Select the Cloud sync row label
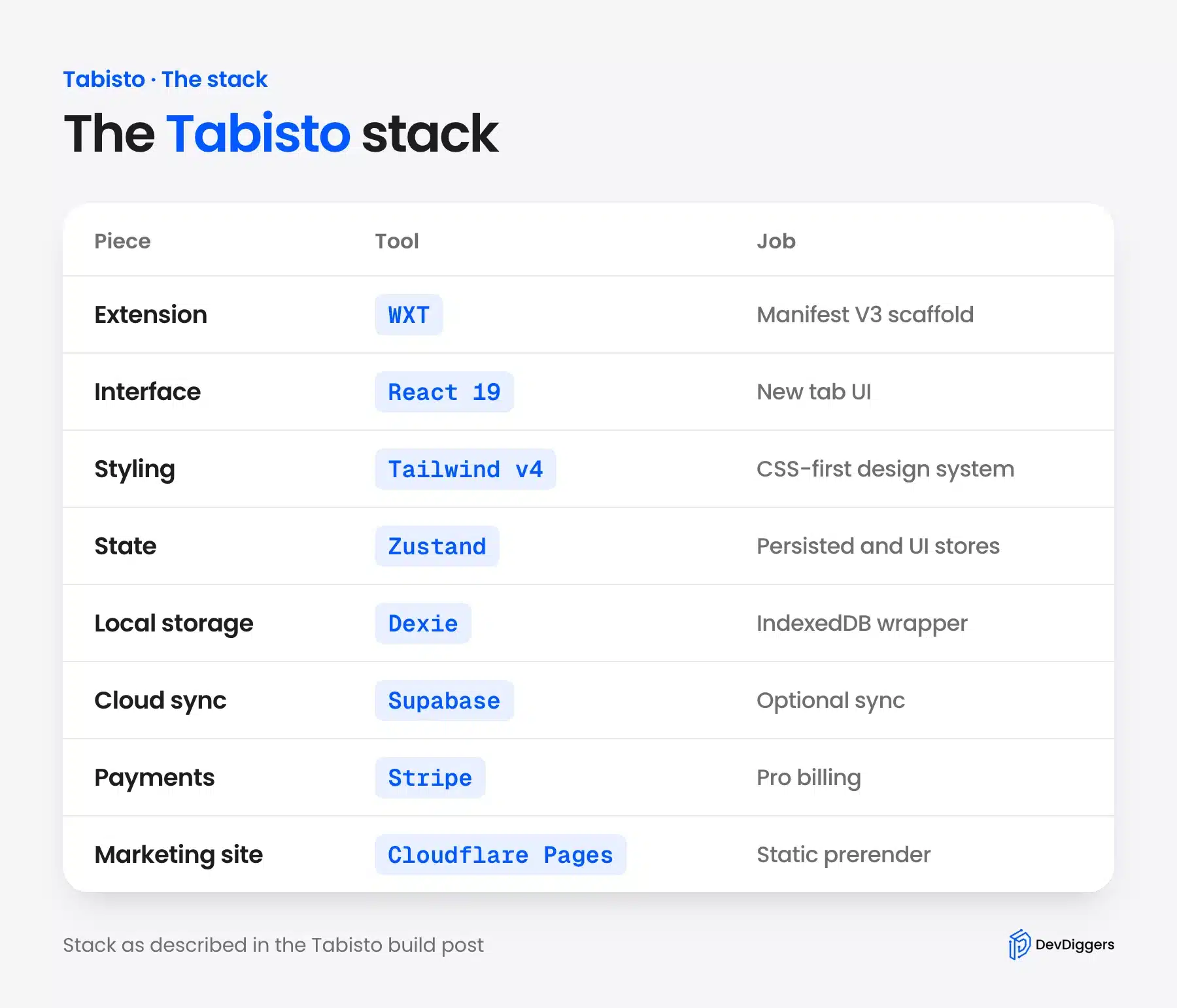Viewport: 1177px width, 1008px height. tap(160, 701)
